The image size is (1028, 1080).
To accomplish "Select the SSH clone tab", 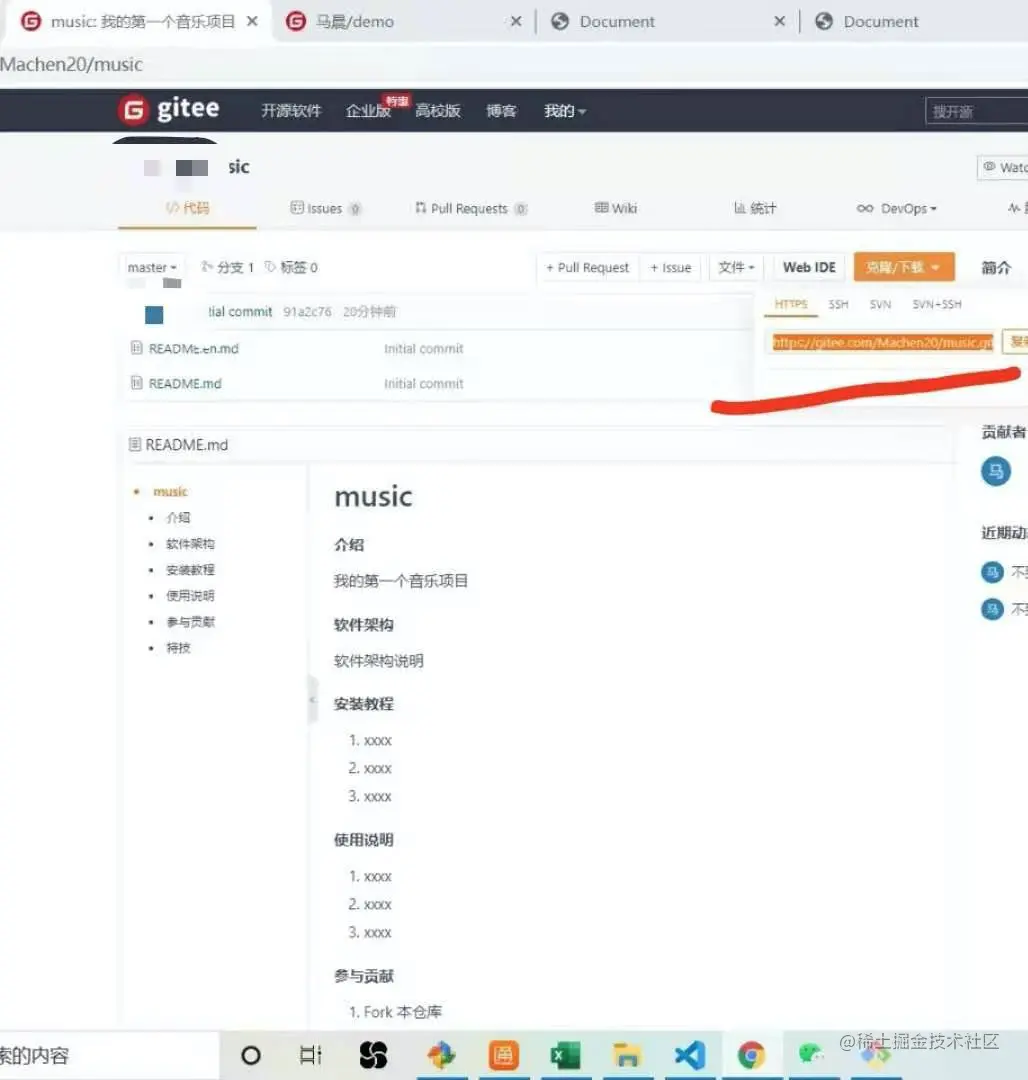I will coord(838,304).
